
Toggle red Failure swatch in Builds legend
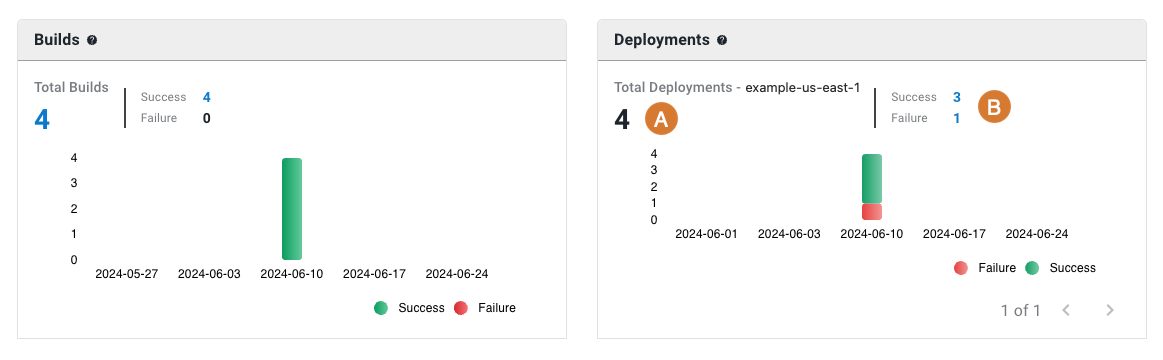pyautogui.click(x=461, y=308)
